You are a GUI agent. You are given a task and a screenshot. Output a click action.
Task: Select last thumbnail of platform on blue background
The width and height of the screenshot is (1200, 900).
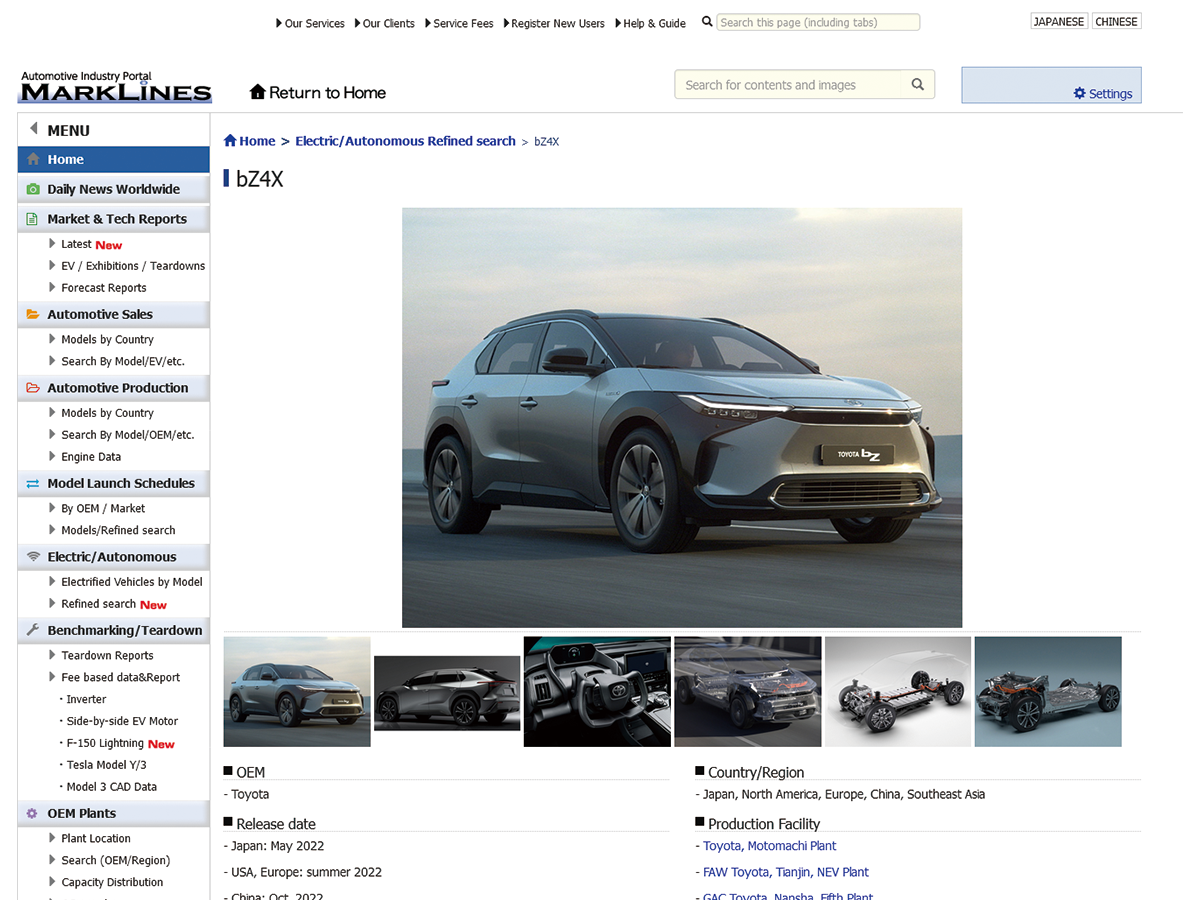click(1048, 692)
